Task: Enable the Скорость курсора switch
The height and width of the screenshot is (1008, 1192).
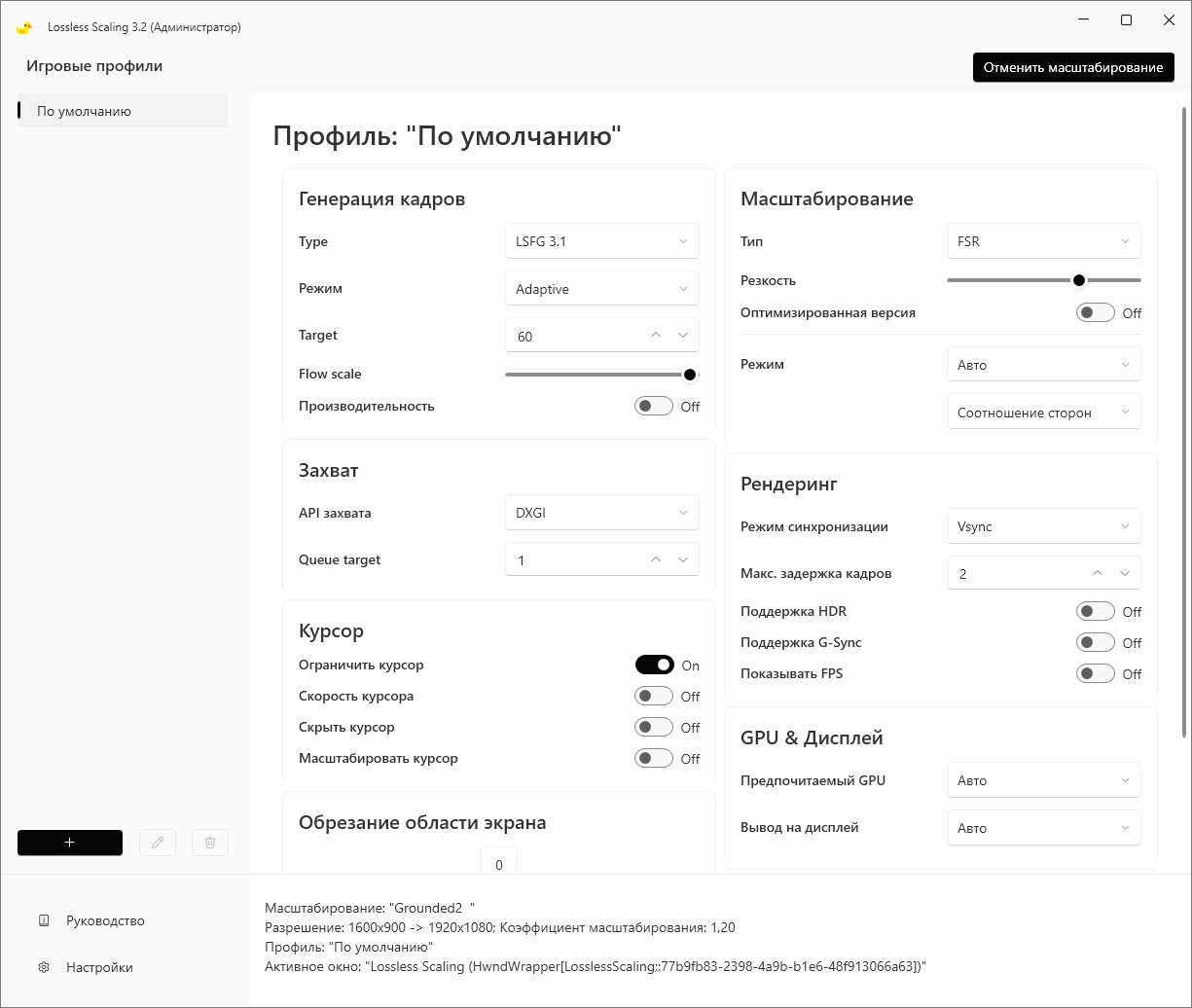Action: click(654, 696)
